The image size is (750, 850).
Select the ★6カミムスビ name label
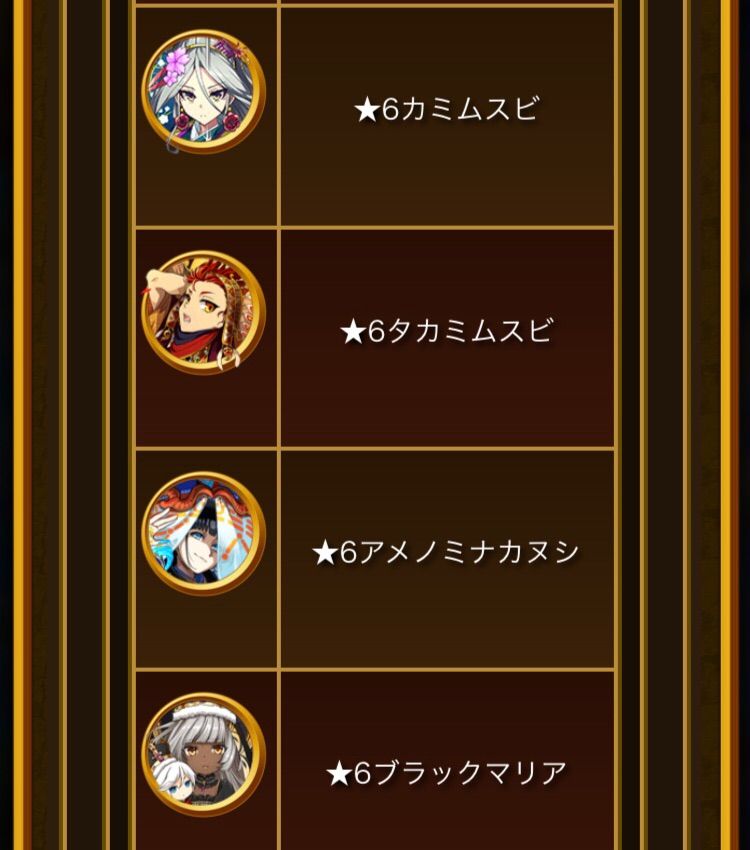click(x=447, y=109)
